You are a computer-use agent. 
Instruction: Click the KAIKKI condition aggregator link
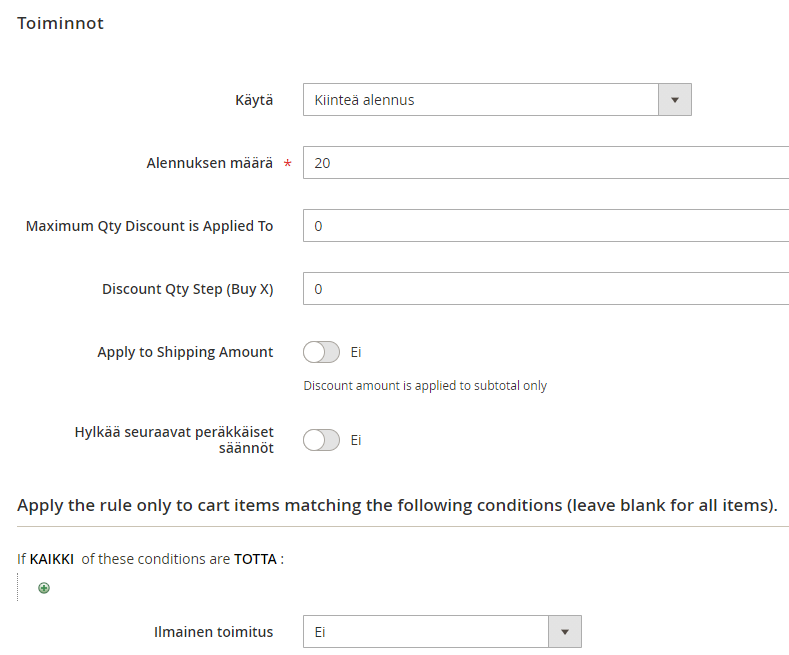pyautogui.click(x=52, y=559)
